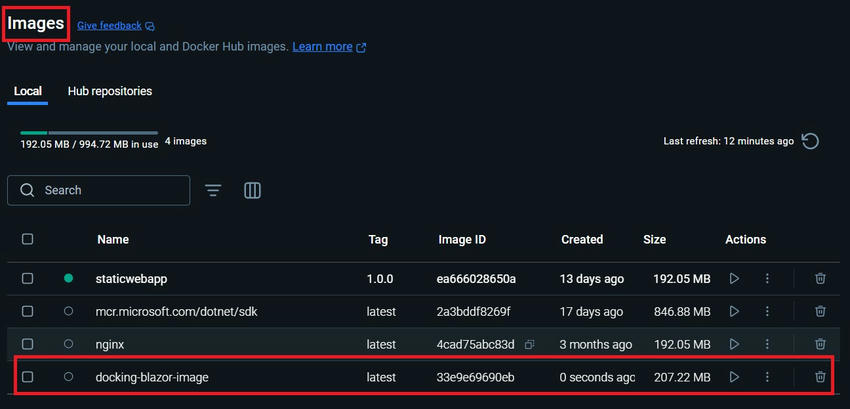This screenshot has height=409, width=850.
Task: Click the 3 months ago created value
Action: coord(596,344)
